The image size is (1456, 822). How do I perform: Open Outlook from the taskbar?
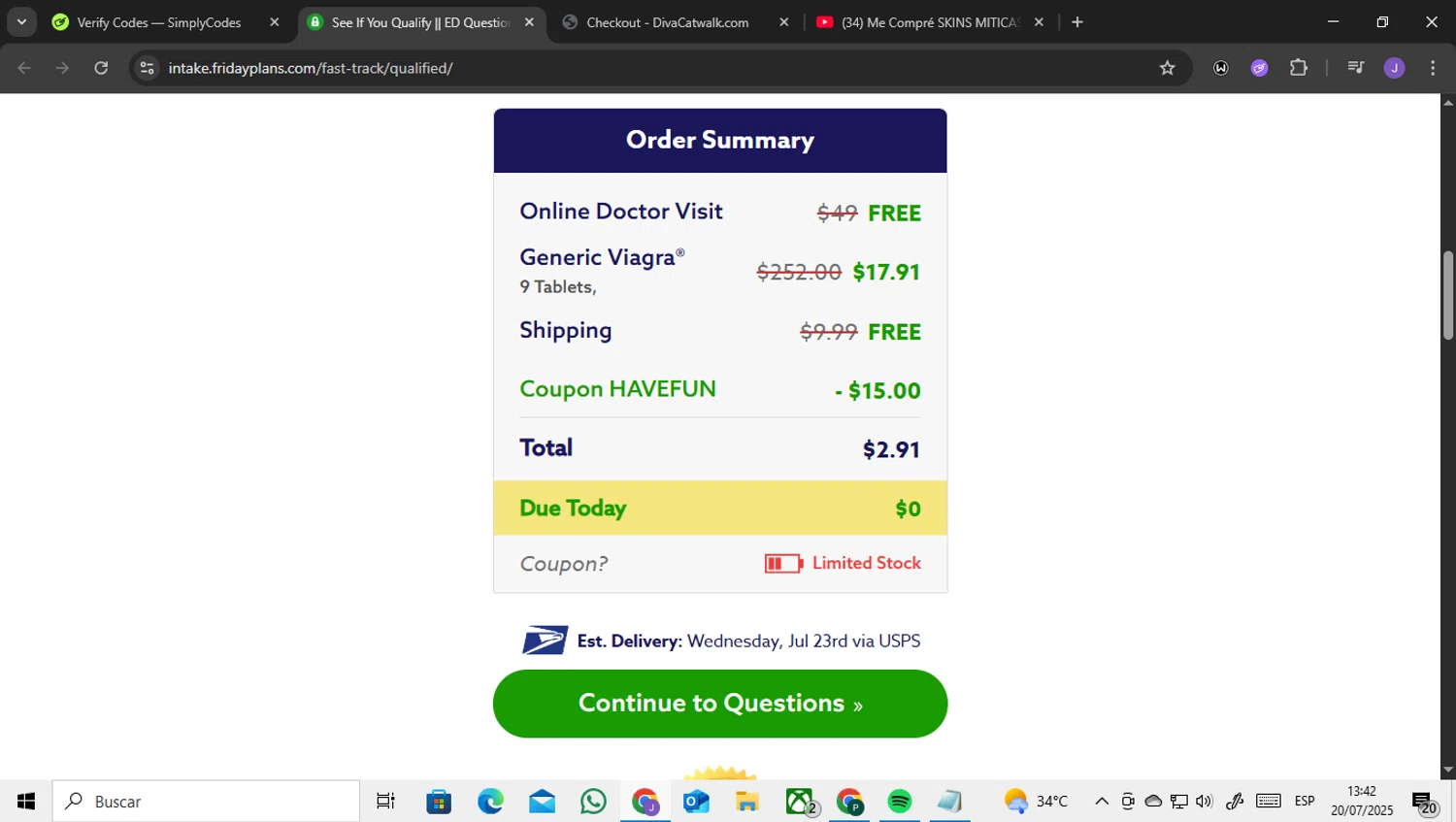point(696,801)
